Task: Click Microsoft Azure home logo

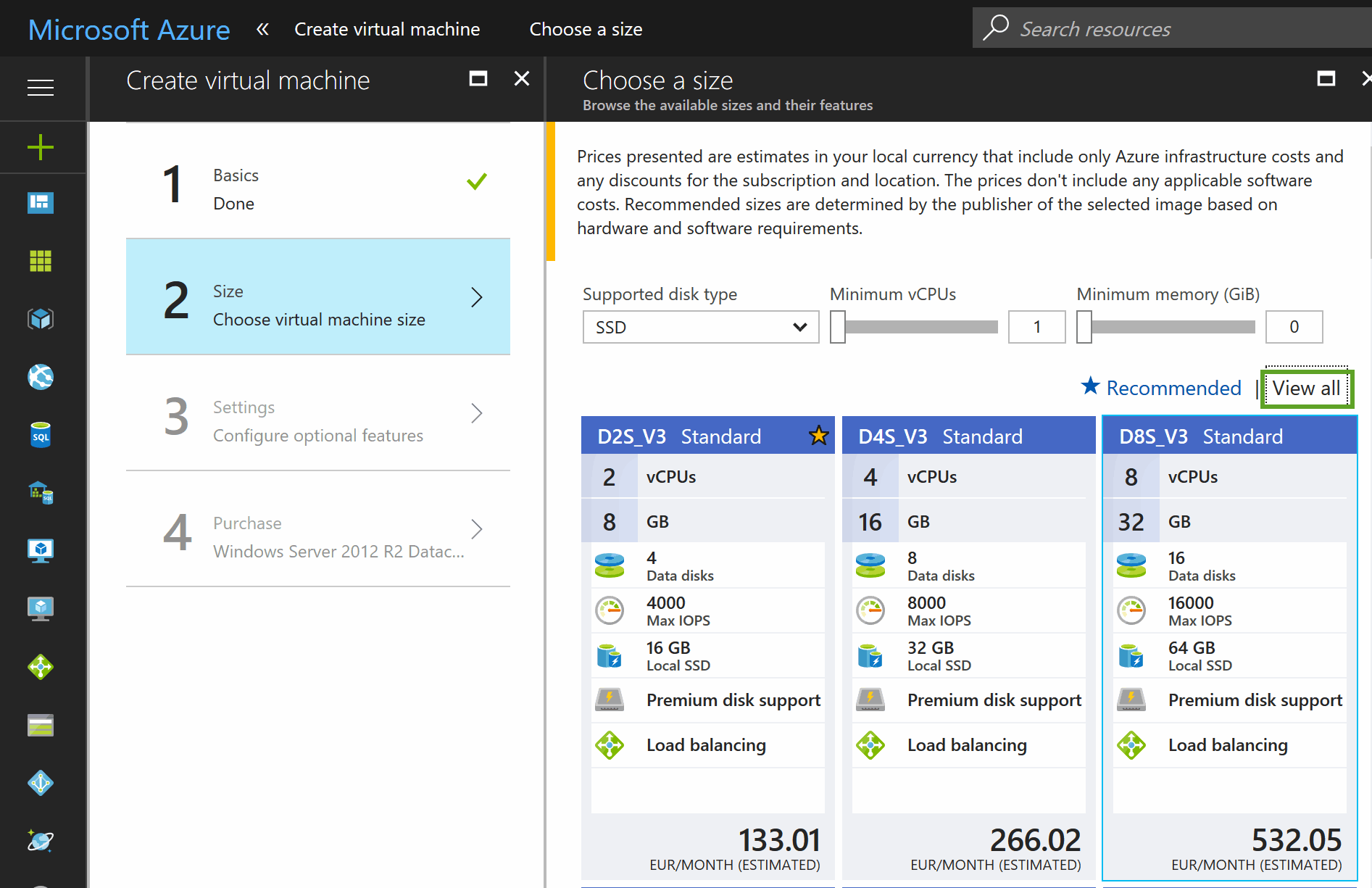Action: [129, 30]
